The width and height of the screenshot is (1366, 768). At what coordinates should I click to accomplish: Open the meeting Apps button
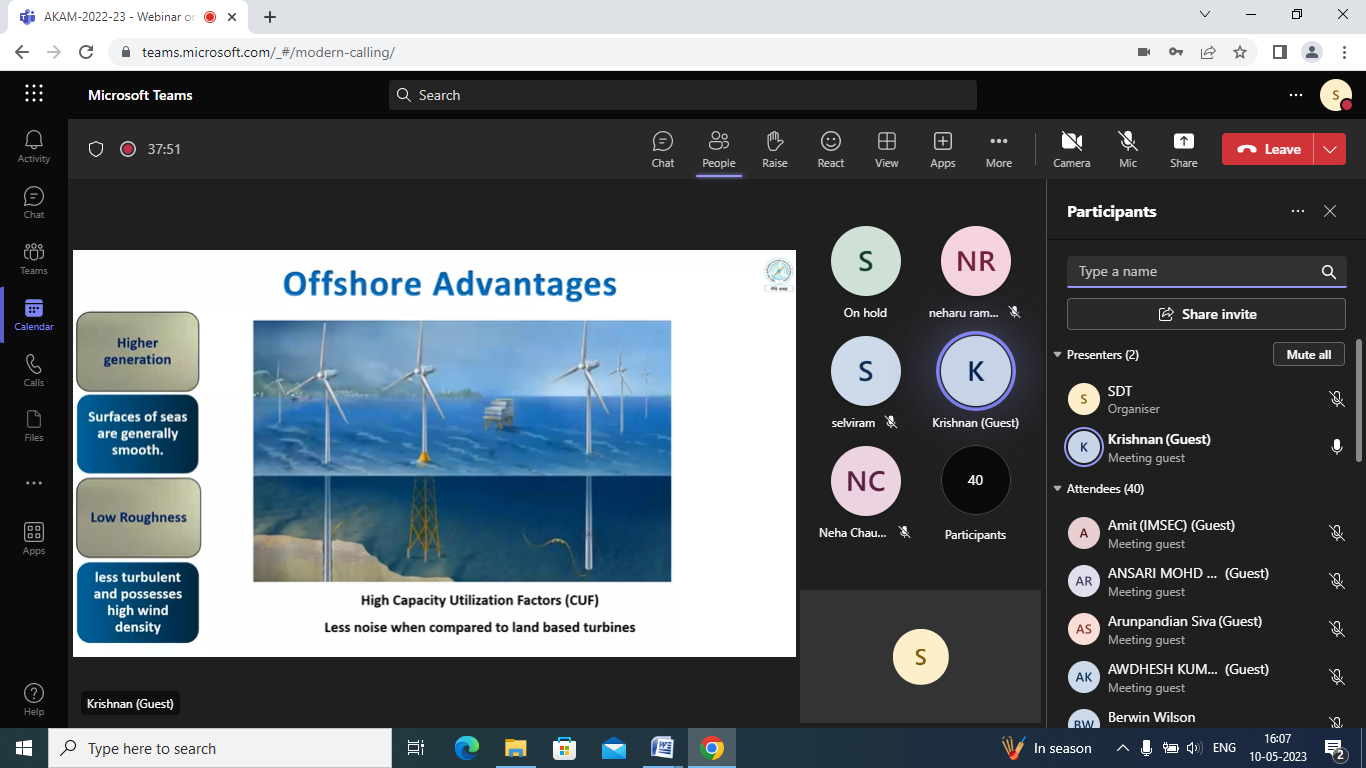(x=942, y=149)
